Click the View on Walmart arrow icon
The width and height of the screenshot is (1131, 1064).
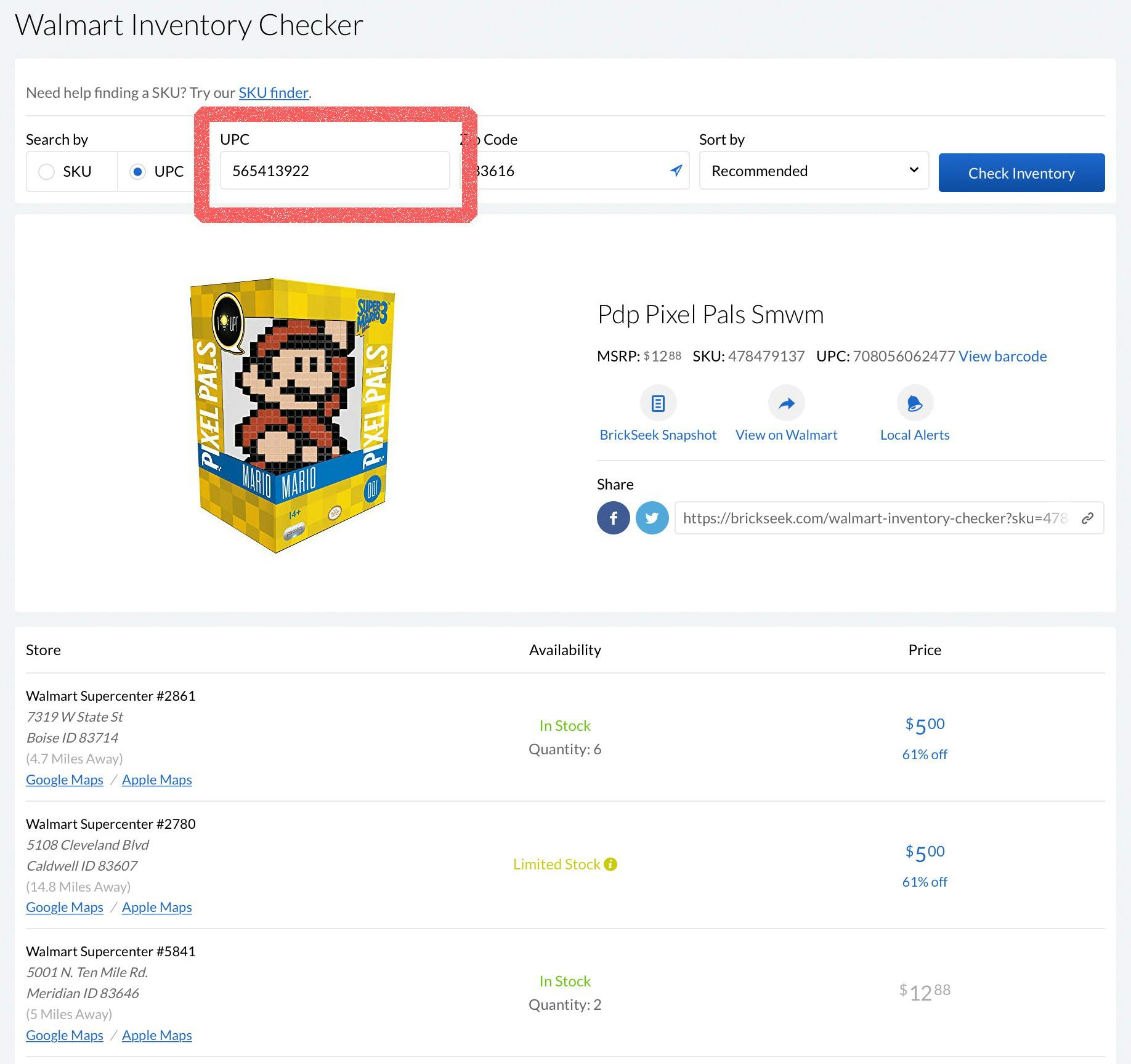[x=786, y=403]
